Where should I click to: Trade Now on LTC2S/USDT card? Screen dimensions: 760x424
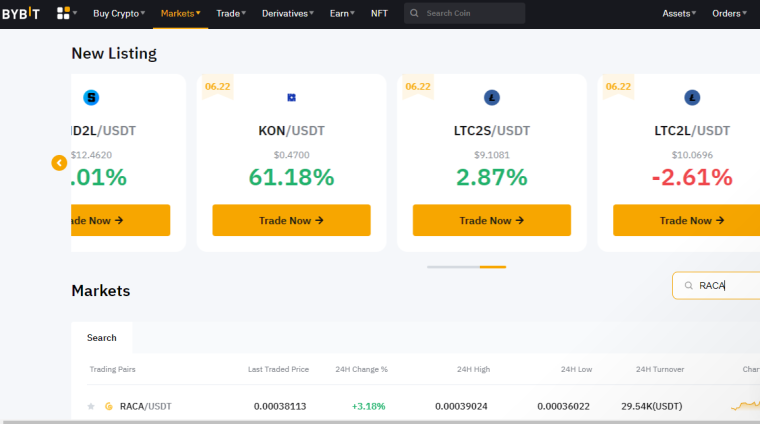coord(491,220)
